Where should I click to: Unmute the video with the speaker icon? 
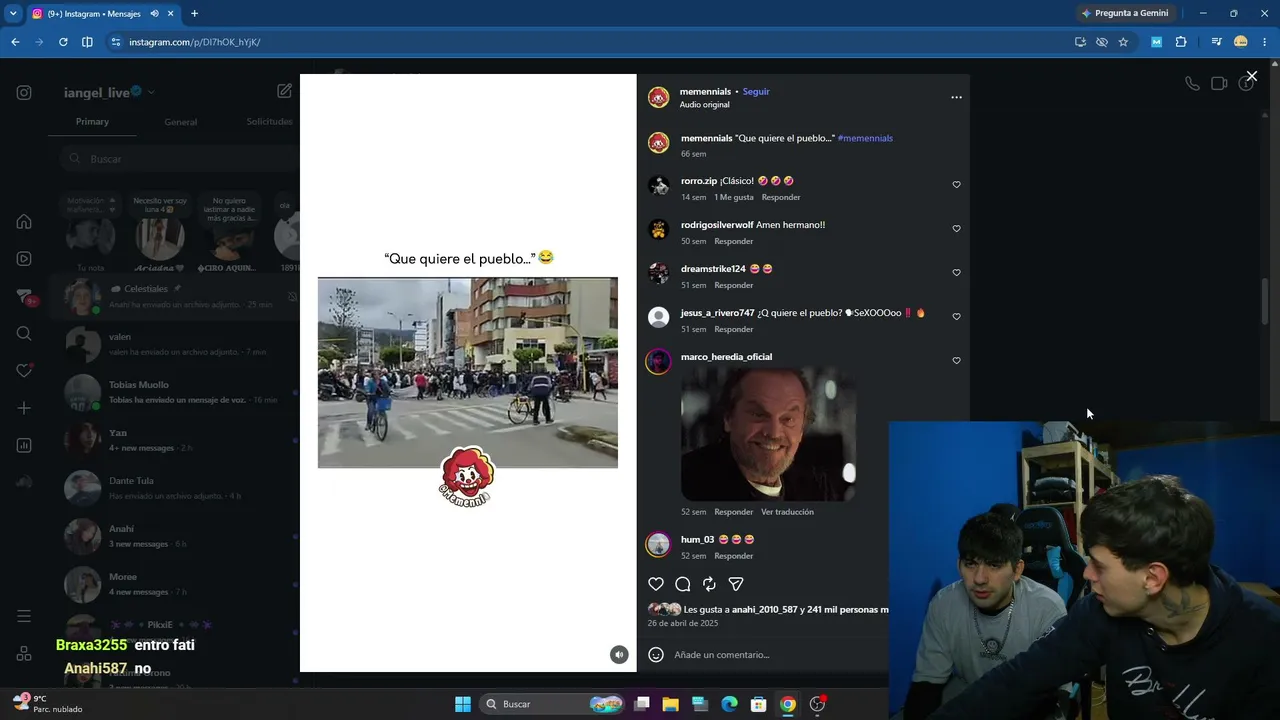point(619,655)
